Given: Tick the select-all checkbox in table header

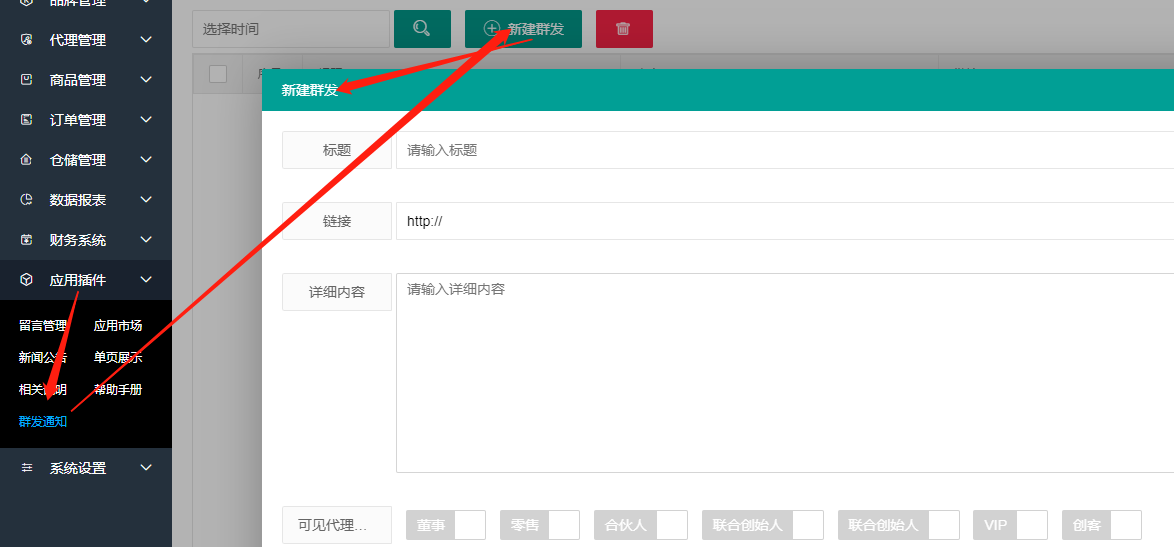Looking at the screenshot, I should coord(218,73).
